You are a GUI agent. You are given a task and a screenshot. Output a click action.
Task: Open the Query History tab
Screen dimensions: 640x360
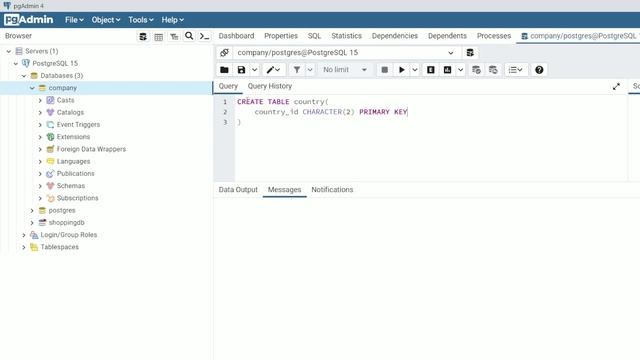pyautogui.click(x=270, y=86)
